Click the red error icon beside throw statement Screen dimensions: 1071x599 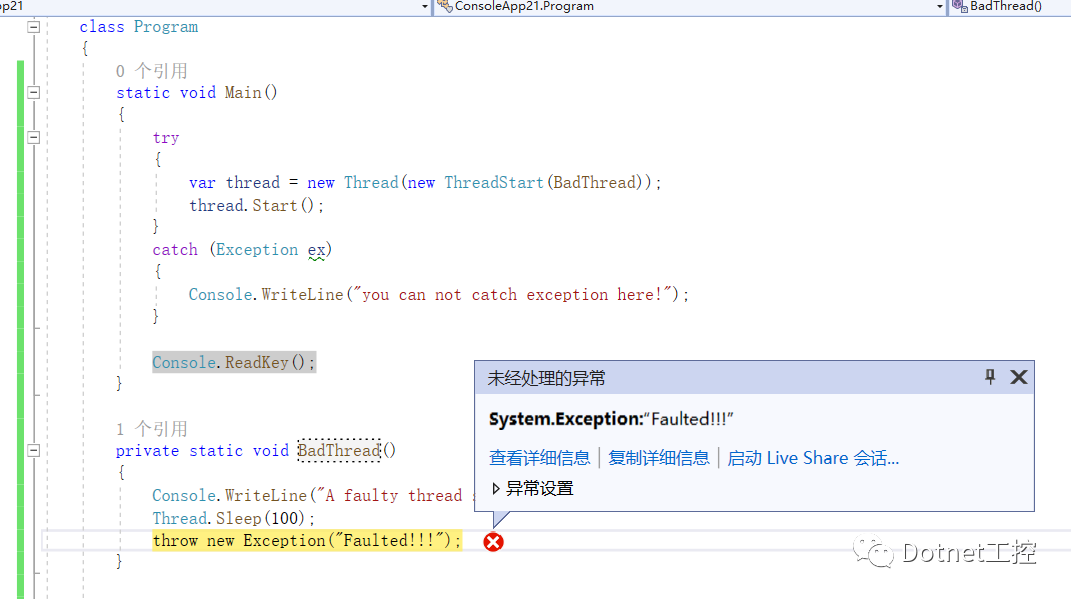click(x=493, y=541)
